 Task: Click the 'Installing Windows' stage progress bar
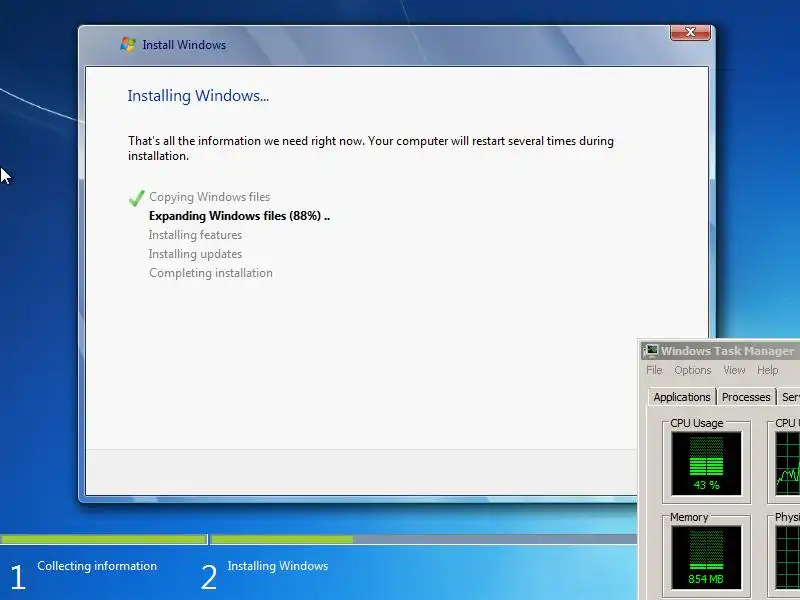pos(423,539)
